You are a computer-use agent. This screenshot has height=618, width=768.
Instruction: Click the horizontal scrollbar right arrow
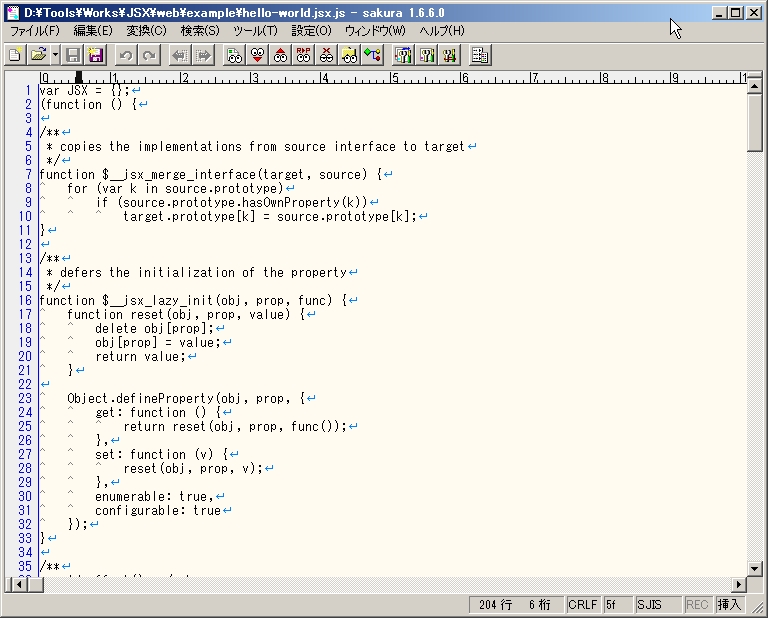(739, 584)
